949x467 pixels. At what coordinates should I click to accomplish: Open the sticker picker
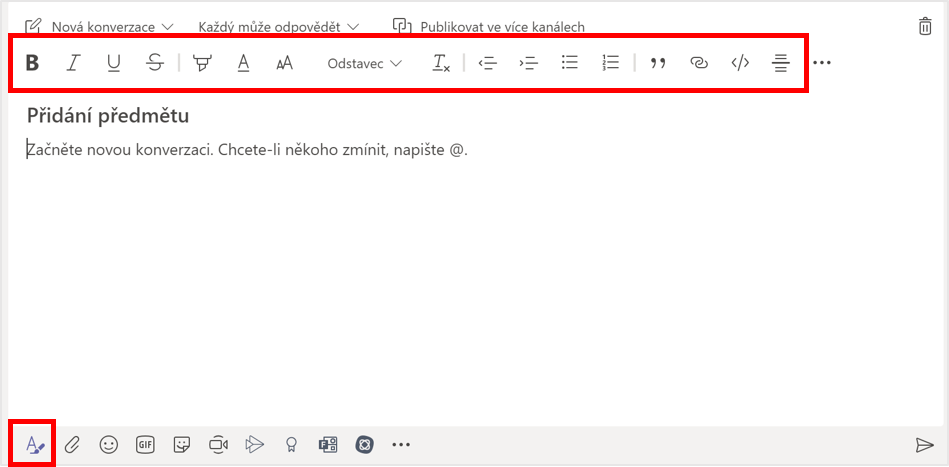click(x=180, y=445)
